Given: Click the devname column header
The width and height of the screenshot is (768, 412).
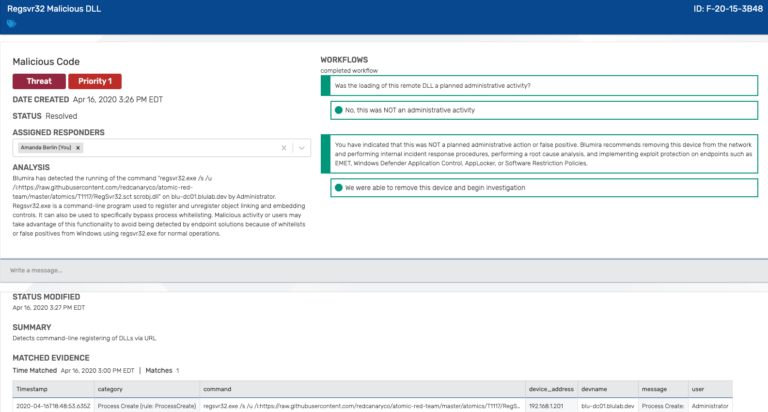Looking at the screenshot, I should pos(608,389).
